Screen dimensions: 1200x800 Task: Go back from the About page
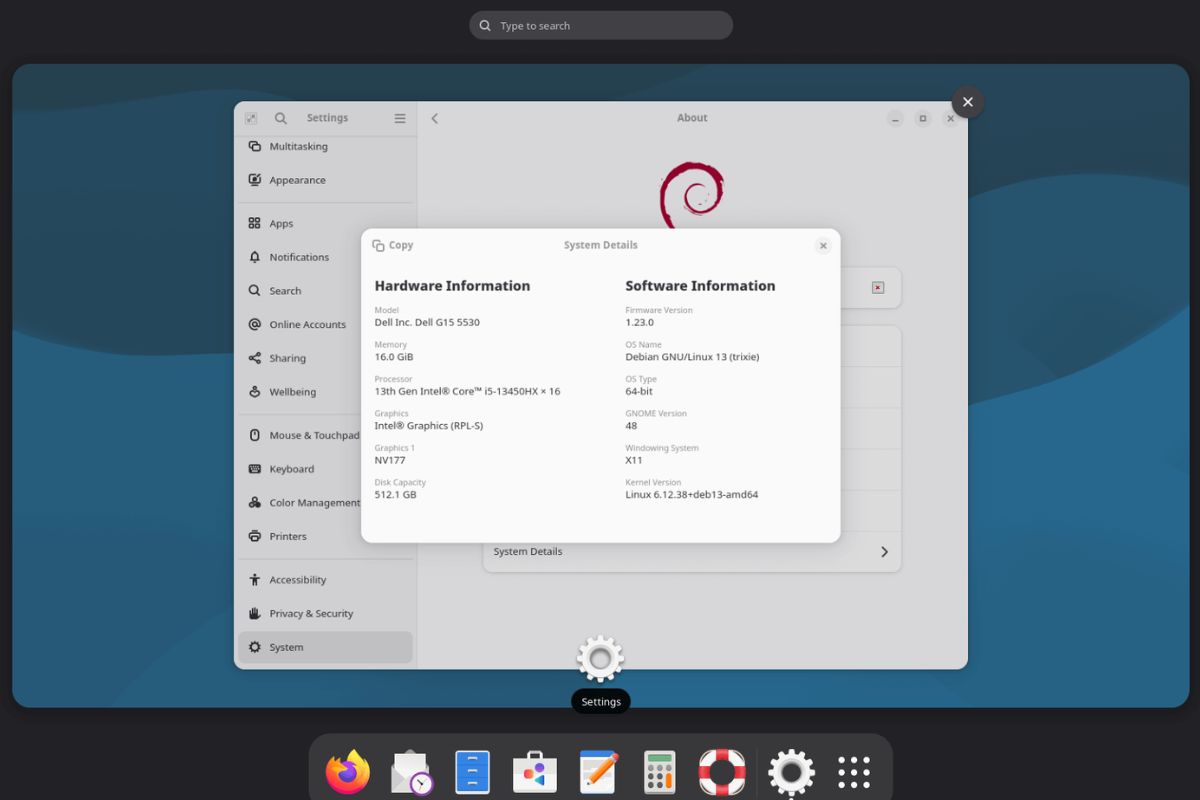click(x=435, y=118)
